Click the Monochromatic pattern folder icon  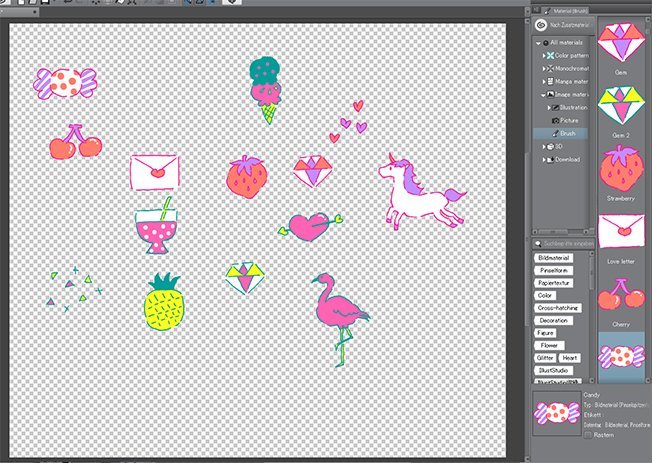[x=550, y=69]
